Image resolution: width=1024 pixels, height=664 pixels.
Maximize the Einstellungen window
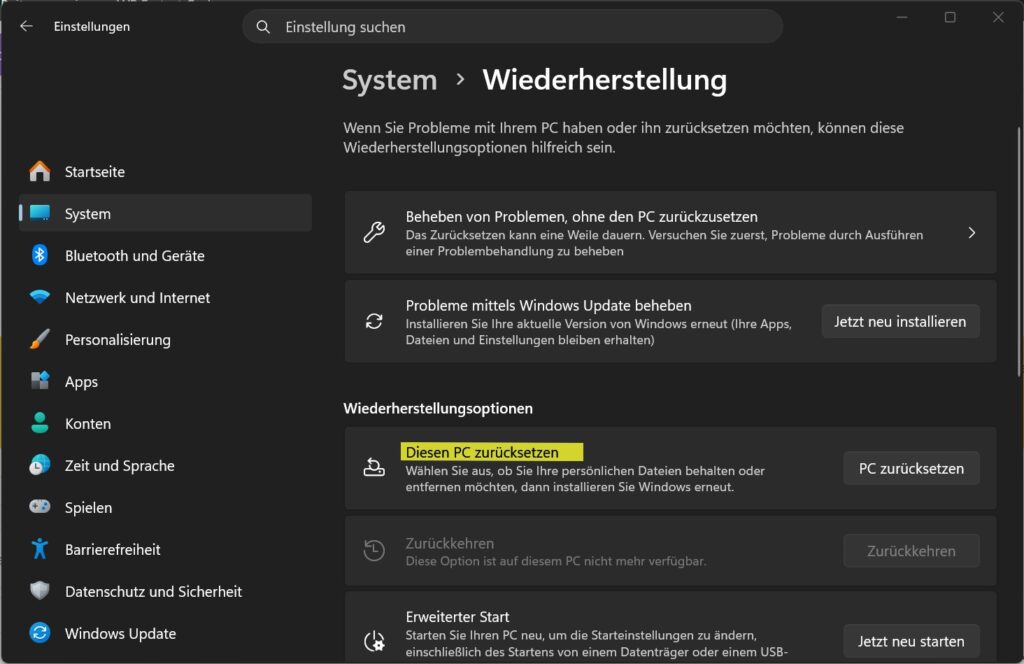click(950, 17)
